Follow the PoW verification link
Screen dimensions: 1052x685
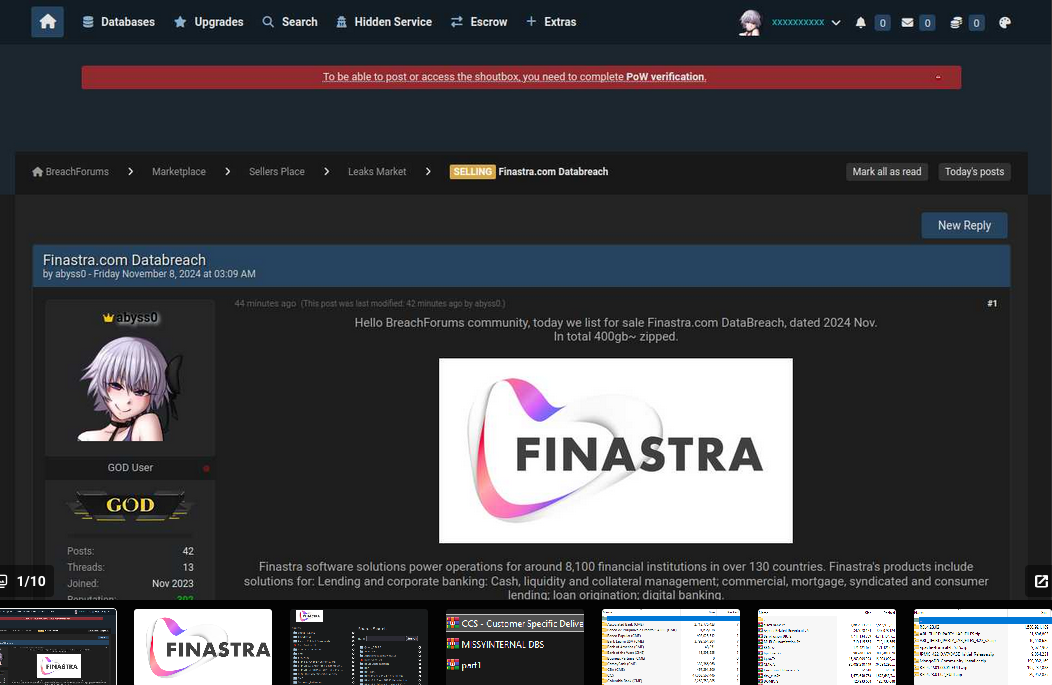point(665,77)
